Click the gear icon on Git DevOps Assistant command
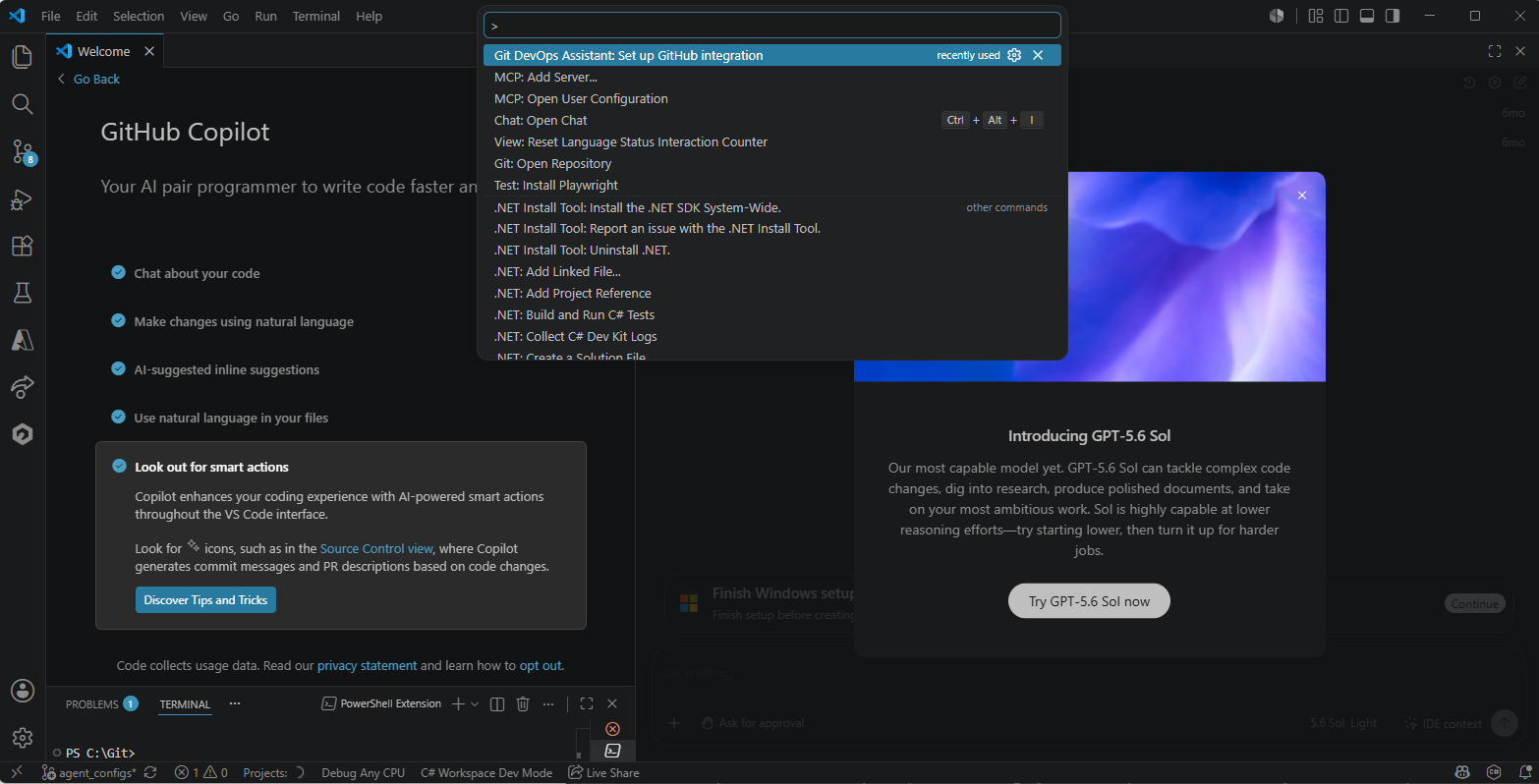Screen dimensions: 1539x784 tap(1014, 55)
